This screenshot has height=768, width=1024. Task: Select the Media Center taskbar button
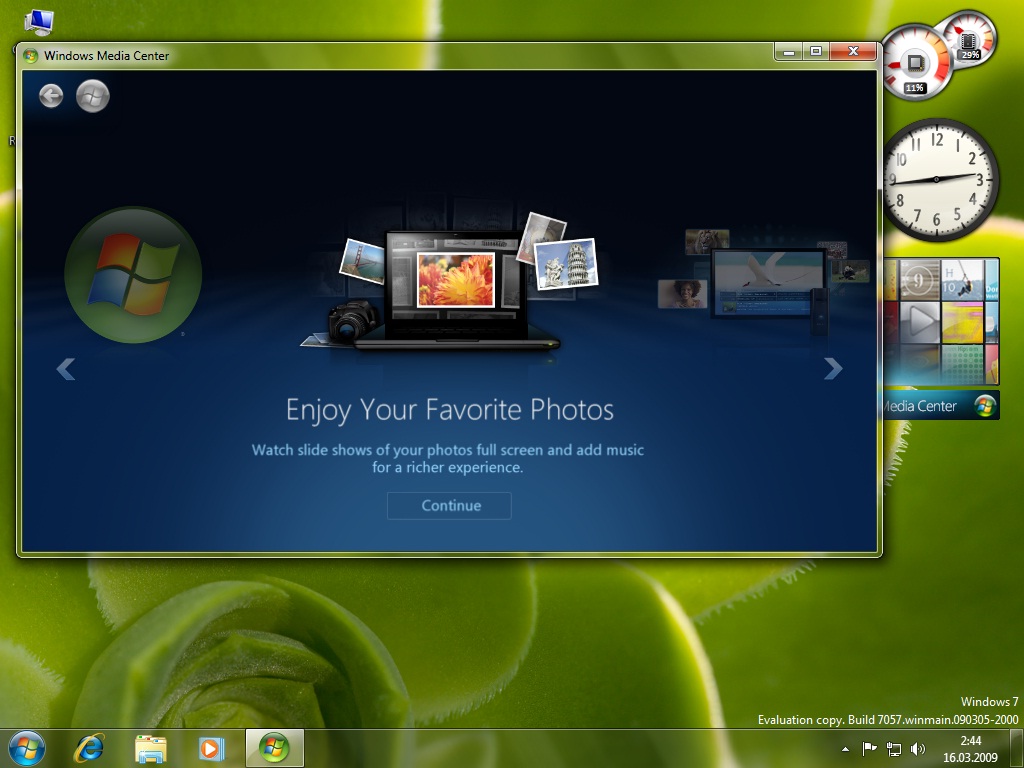pyautogui.click(x=274, y=748)
